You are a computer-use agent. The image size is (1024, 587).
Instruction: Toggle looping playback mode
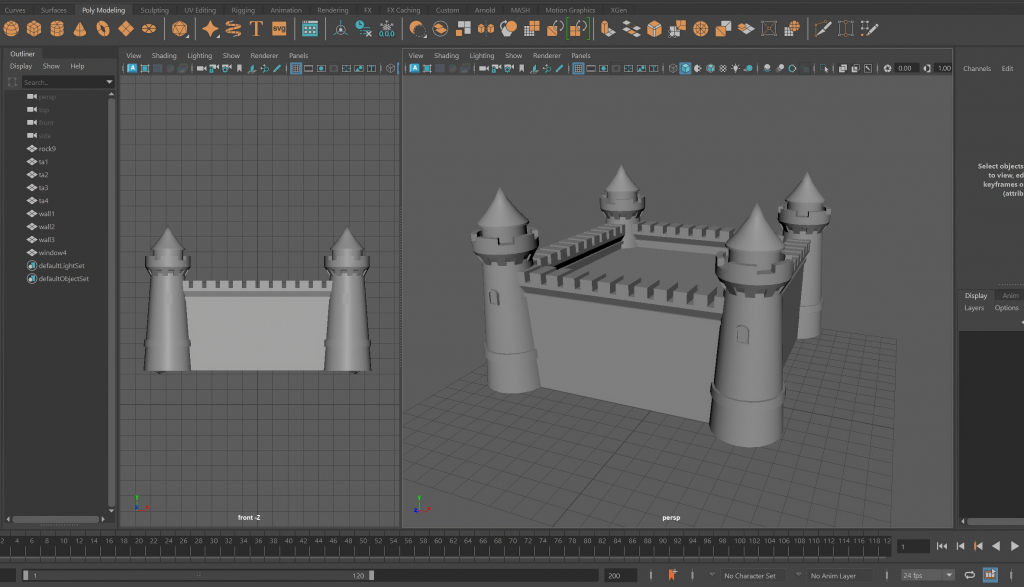[x=968, y=576]
